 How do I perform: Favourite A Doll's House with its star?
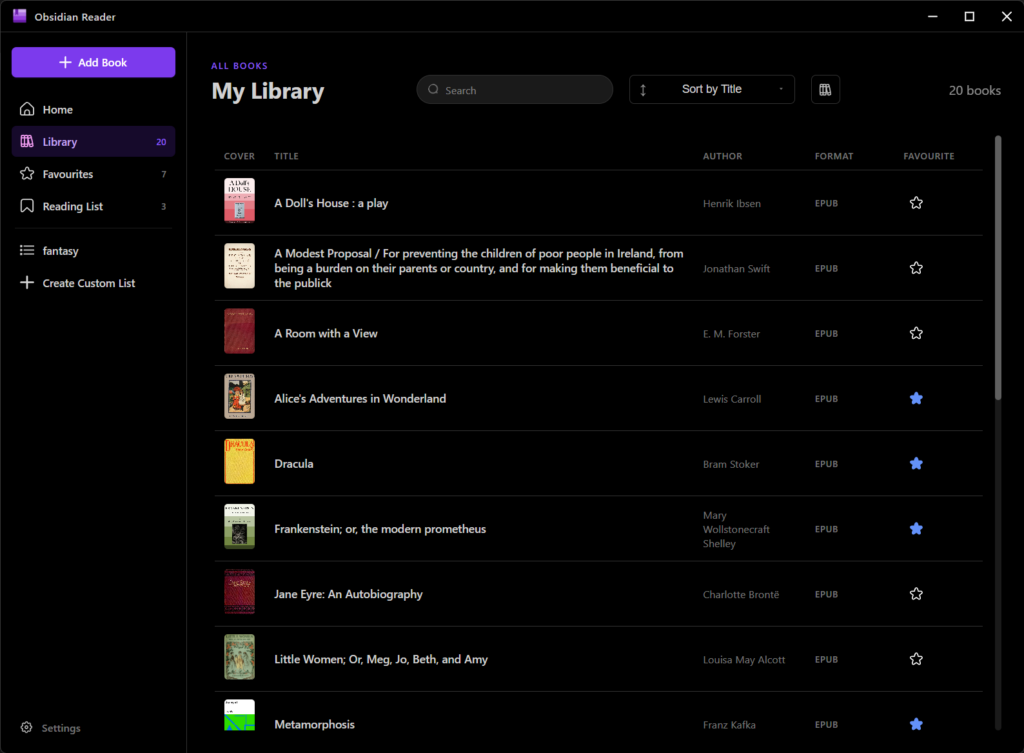point(916,202)
